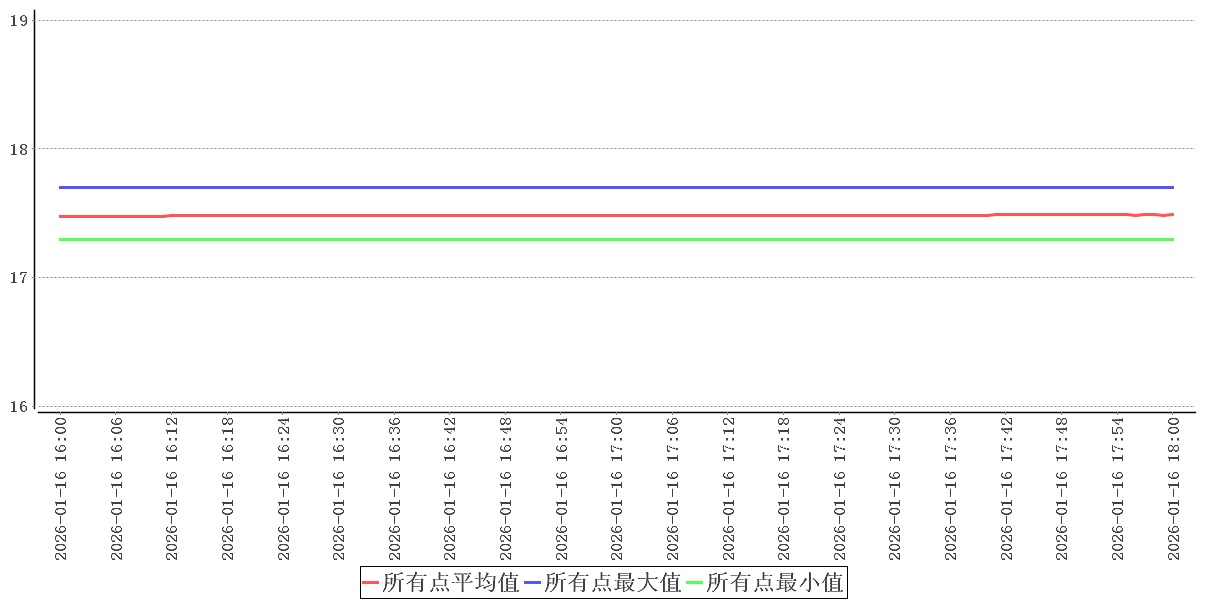
Task: Toggle the 所有点最大值 legend entry
Action: (x=613, y=582)
